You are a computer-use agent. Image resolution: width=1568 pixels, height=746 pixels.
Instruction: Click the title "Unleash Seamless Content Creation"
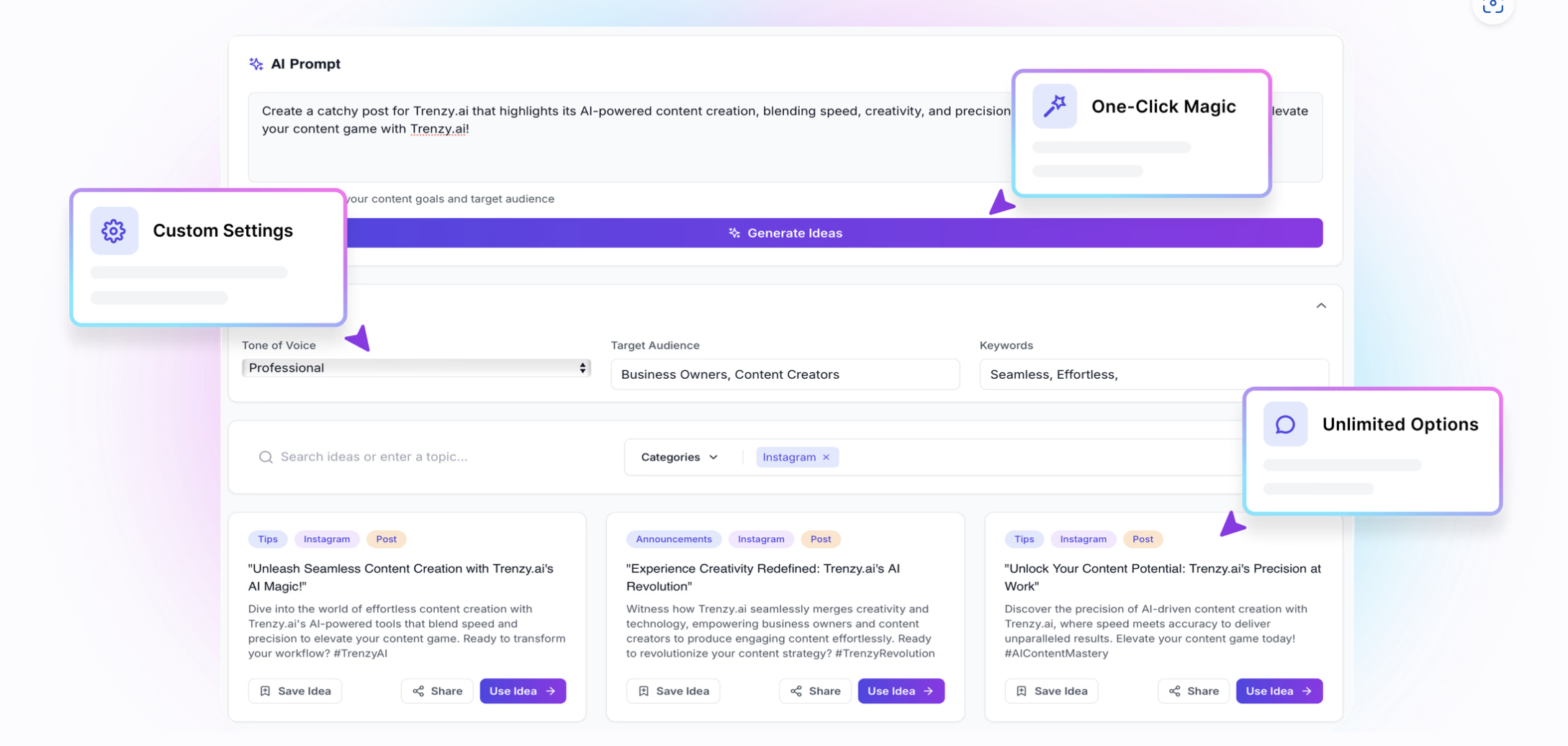pos(401,578)
